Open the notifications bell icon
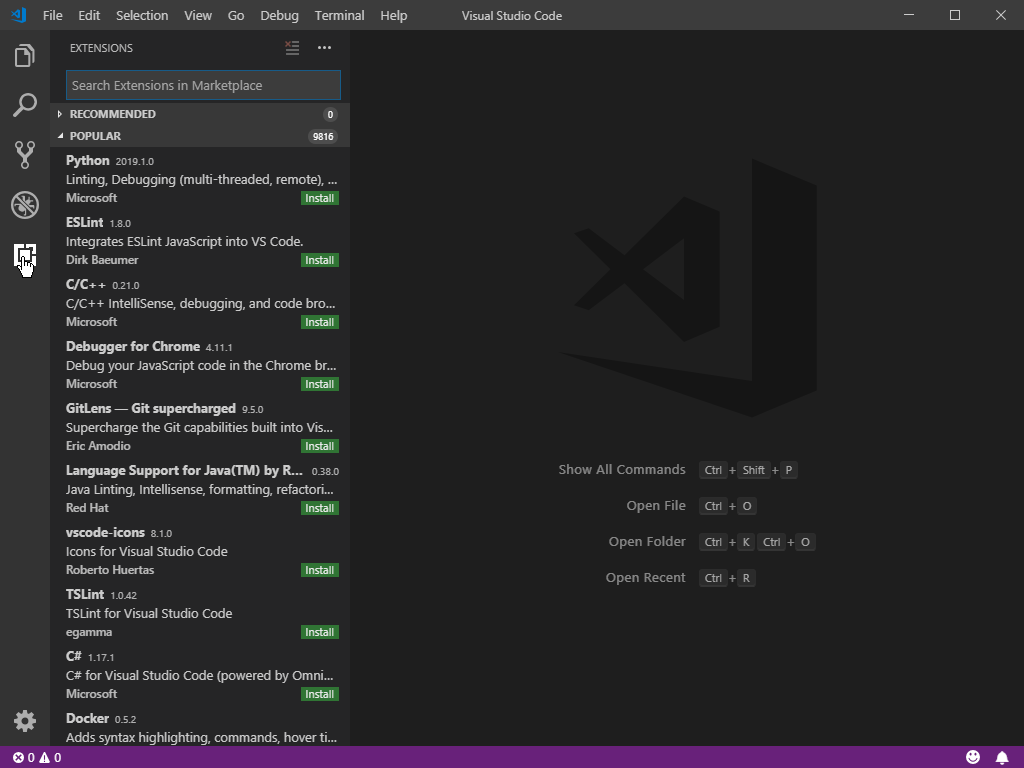Image resolution: width=1024 pixels, height=768 pixels. [1002, 758]
